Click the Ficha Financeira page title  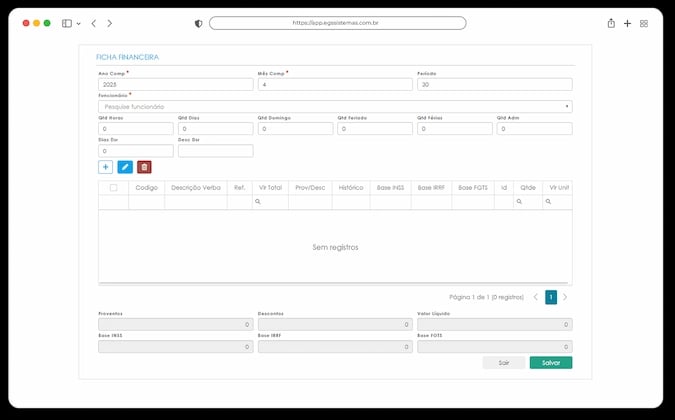pyautogui.click(x=127, y=57)
